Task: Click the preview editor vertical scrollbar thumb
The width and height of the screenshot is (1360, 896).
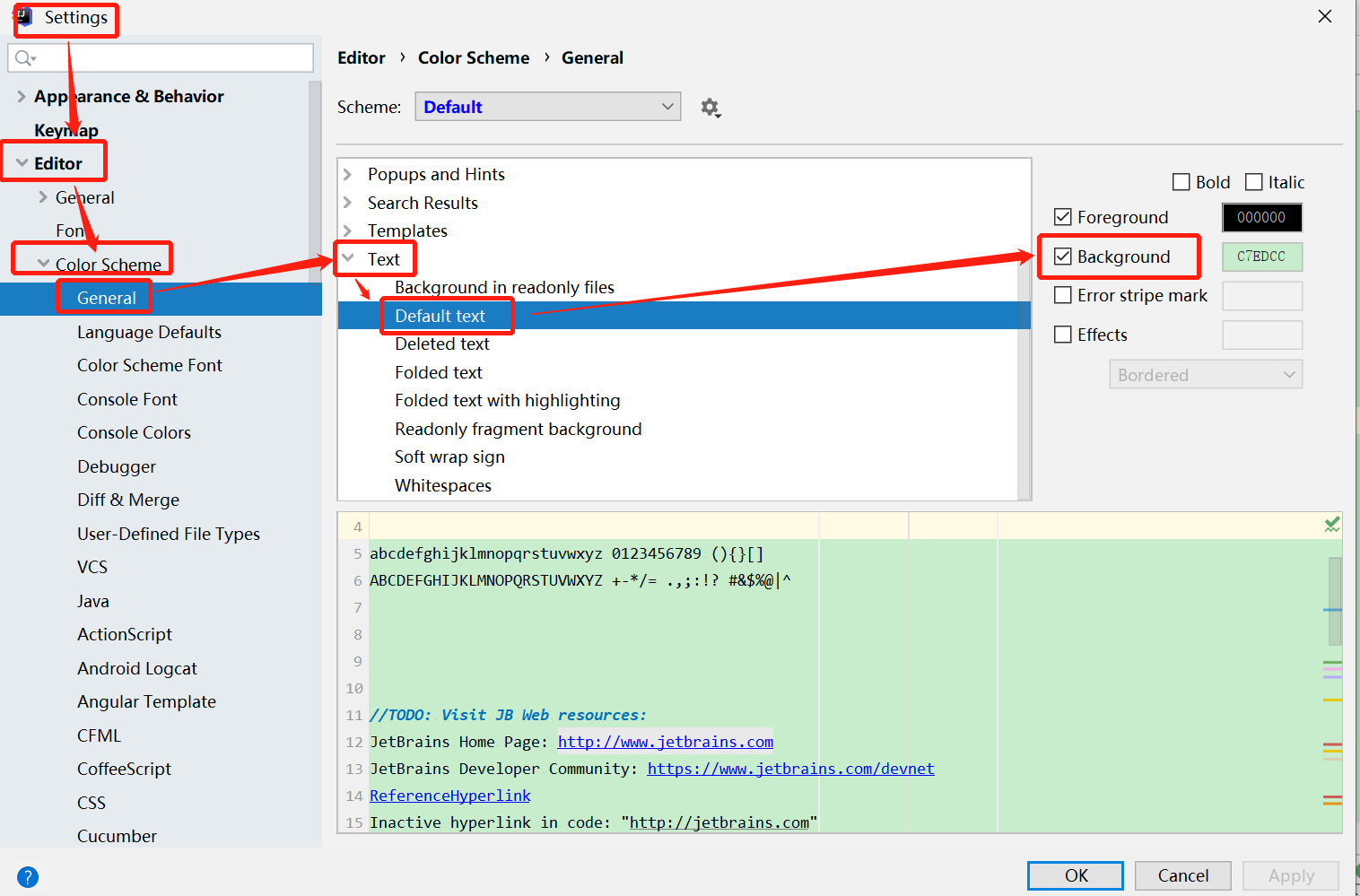Action: click(1335, 601)
